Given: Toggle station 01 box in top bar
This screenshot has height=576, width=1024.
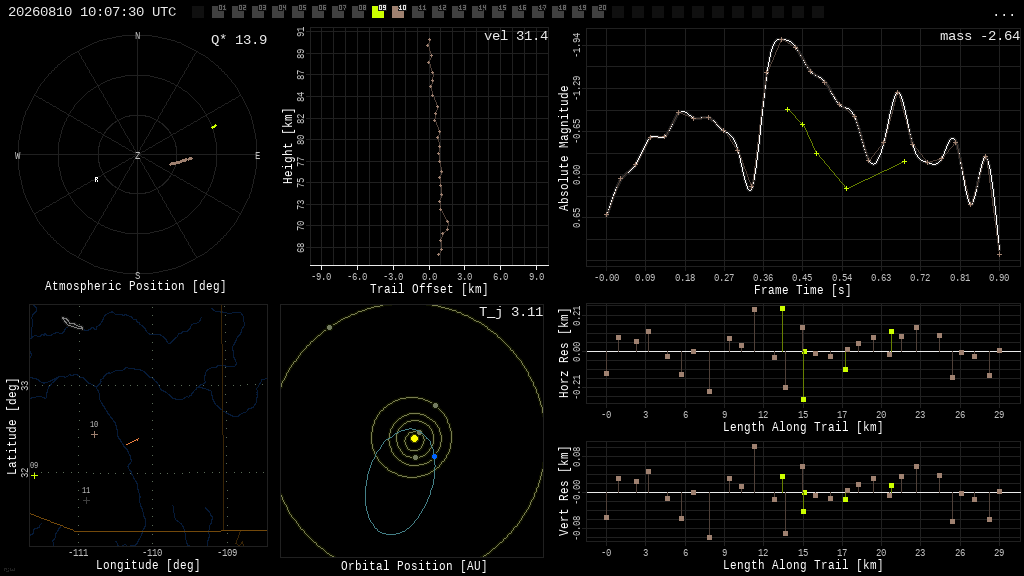Looking at the screenshot, I should pos(219,12).
